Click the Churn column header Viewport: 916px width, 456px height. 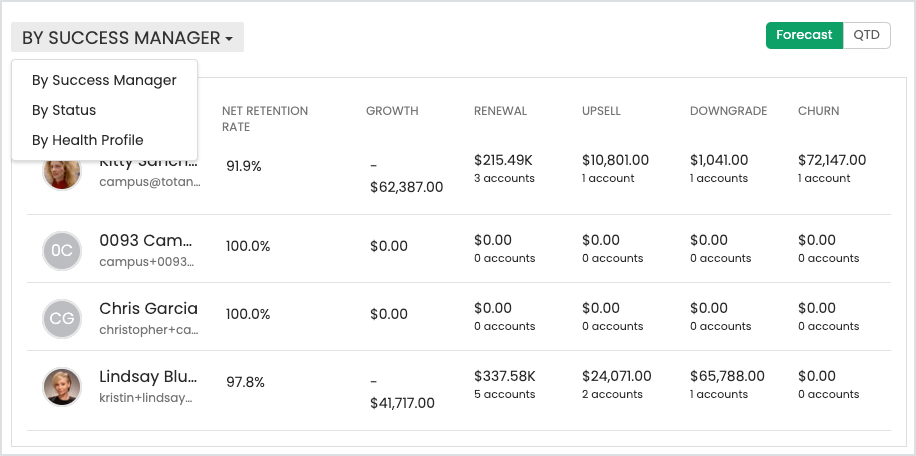(818, 111)
